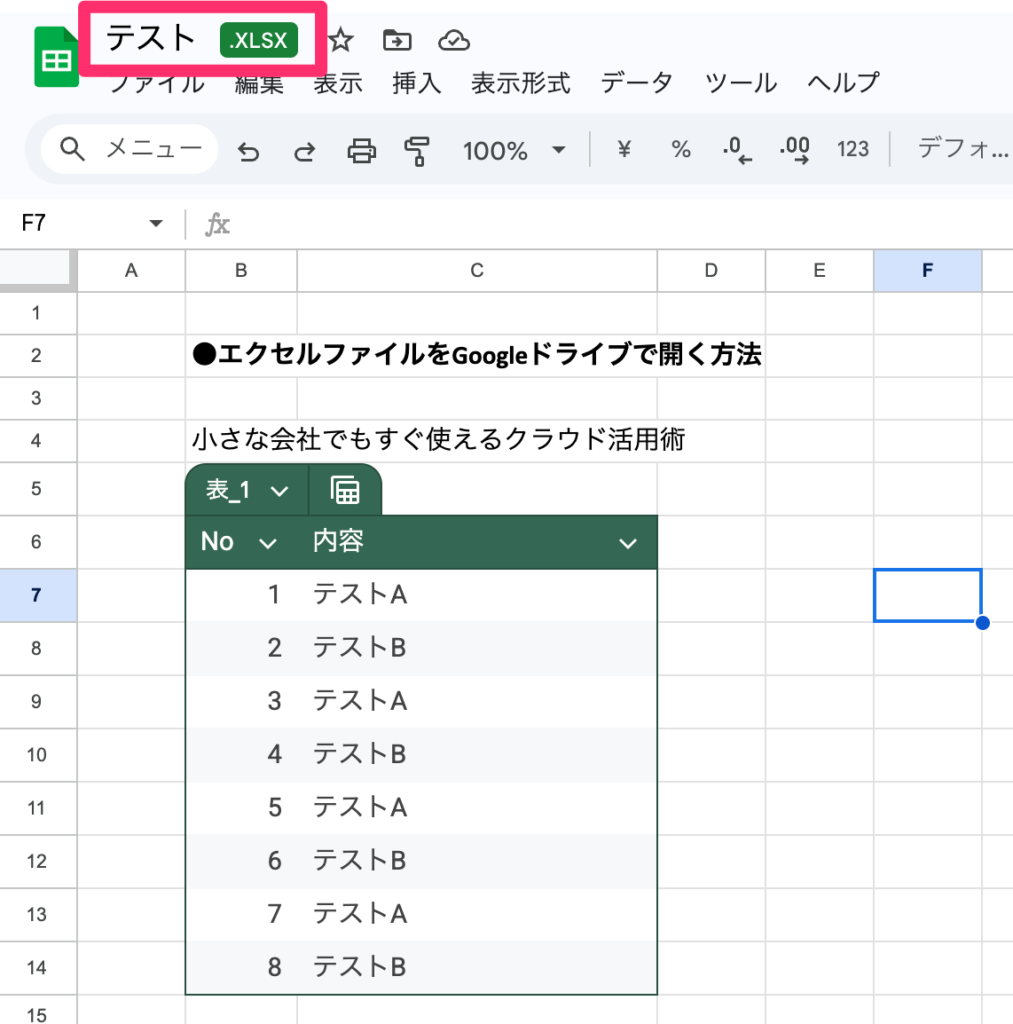The height and width of the screenshot is (1024, 1013).
Task: Open the データ menu
Action: (x=636, y=84)
